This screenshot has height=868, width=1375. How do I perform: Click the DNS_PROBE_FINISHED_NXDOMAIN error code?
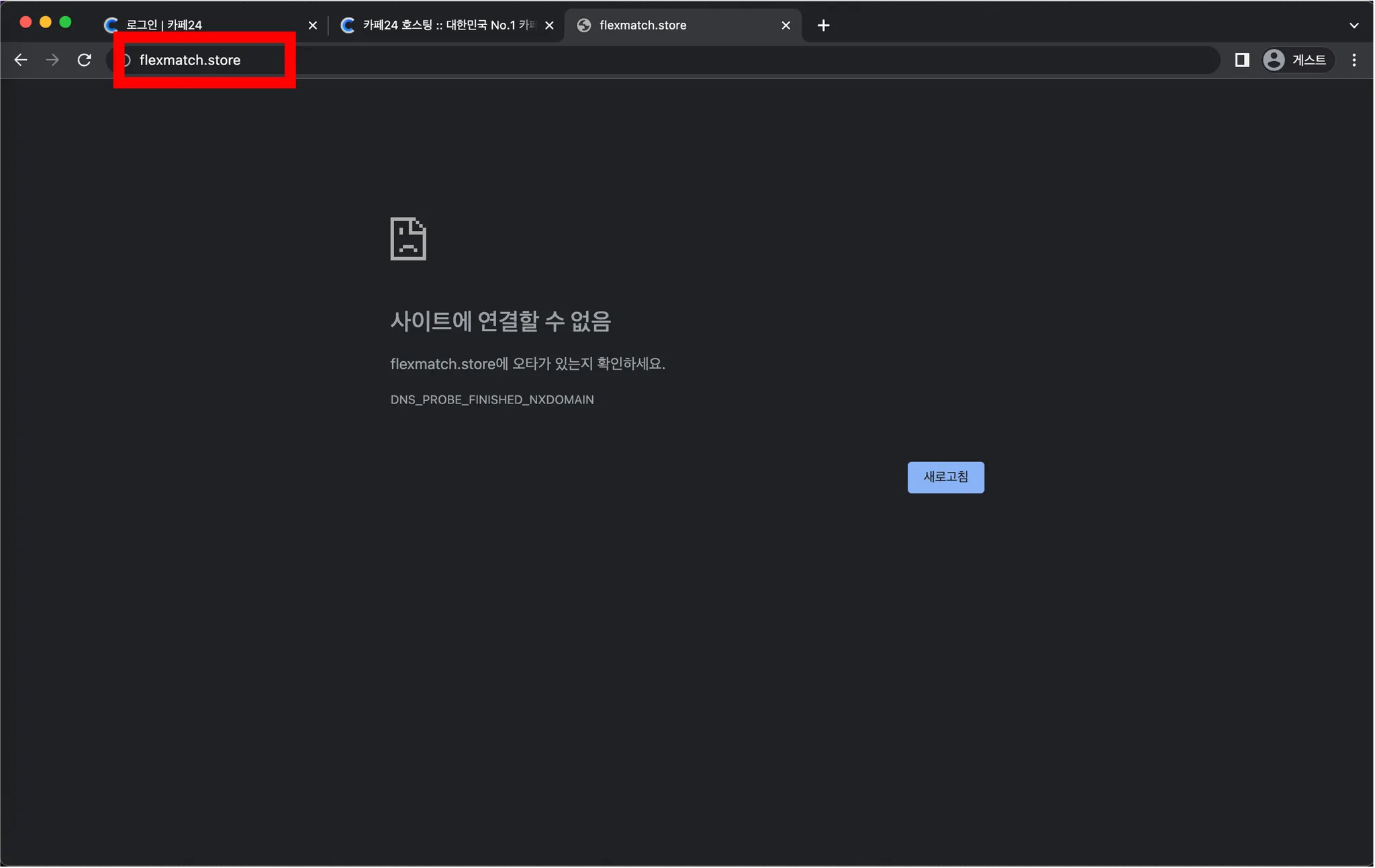(x=491, y=399)
